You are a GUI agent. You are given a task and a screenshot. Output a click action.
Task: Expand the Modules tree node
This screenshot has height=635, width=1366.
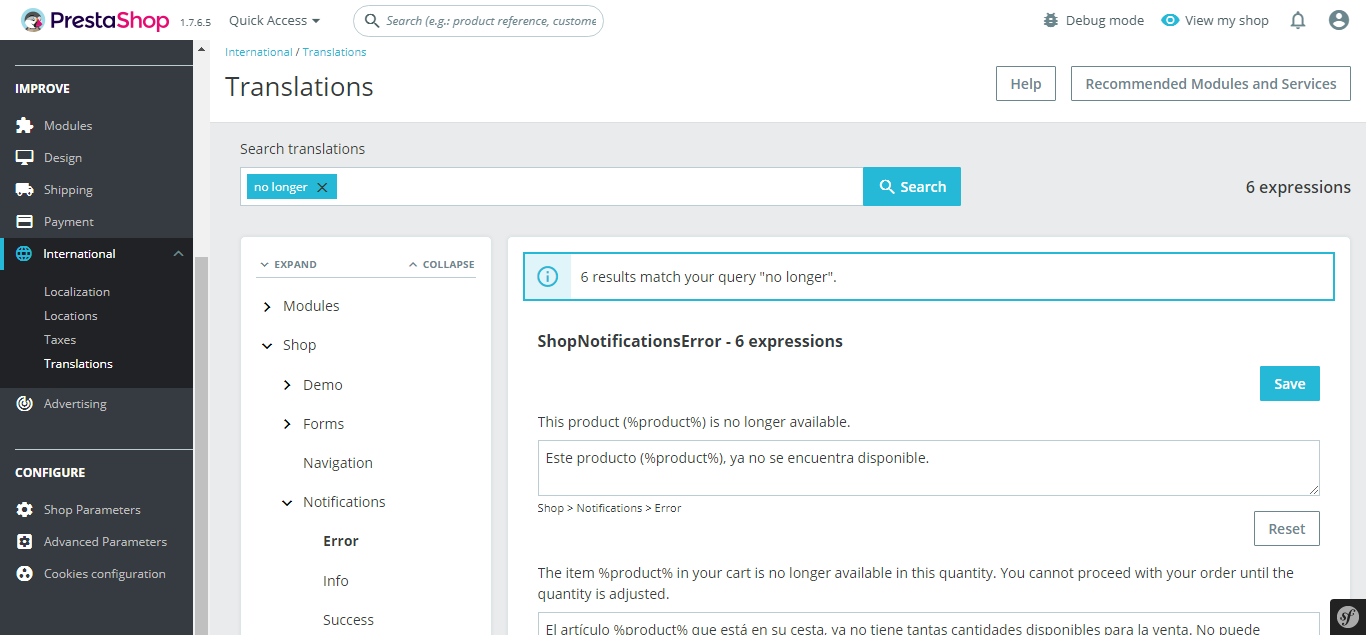click(x=267, y=306)
